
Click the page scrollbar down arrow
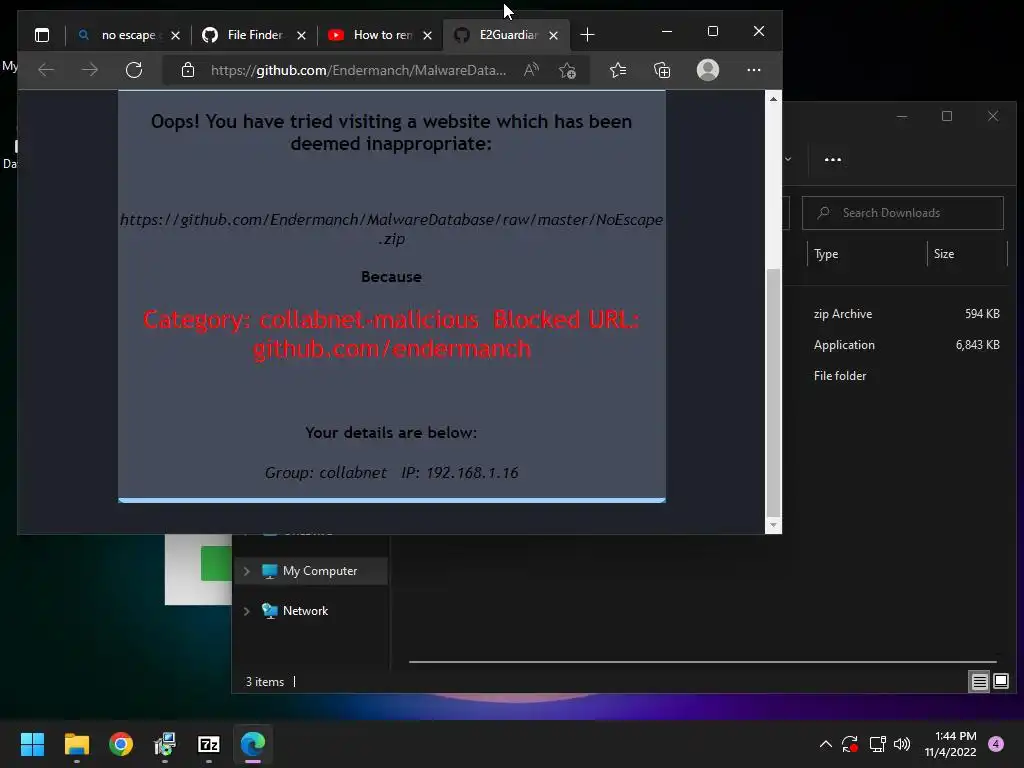click(773, 525)
